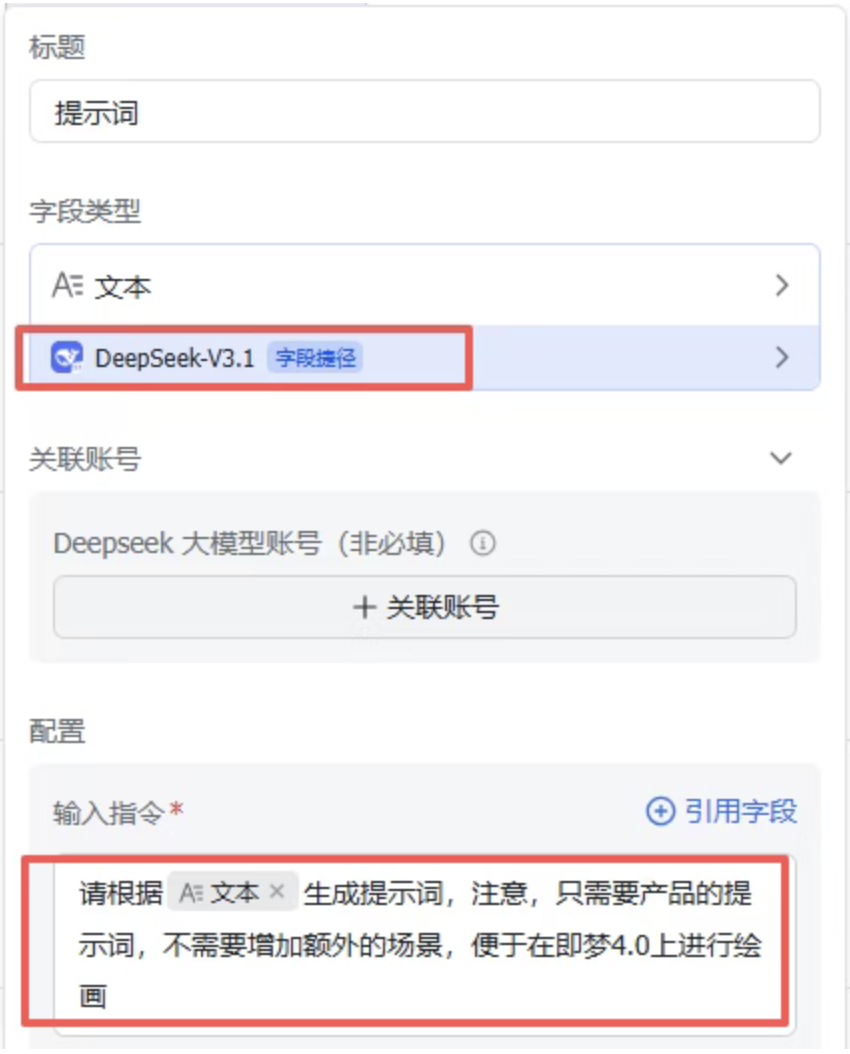Open the chevron on the DeepSeek-V3.1 row
850x1054 pixels.
point(781,358)
